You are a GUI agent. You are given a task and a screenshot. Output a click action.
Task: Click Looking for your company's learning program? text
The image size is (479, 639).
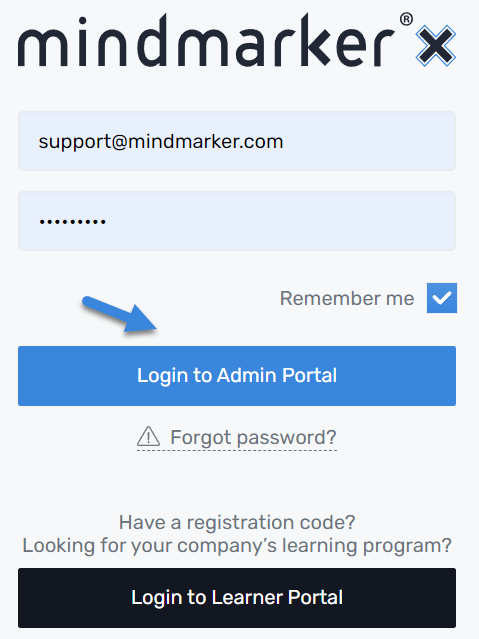tap(237, 545)
